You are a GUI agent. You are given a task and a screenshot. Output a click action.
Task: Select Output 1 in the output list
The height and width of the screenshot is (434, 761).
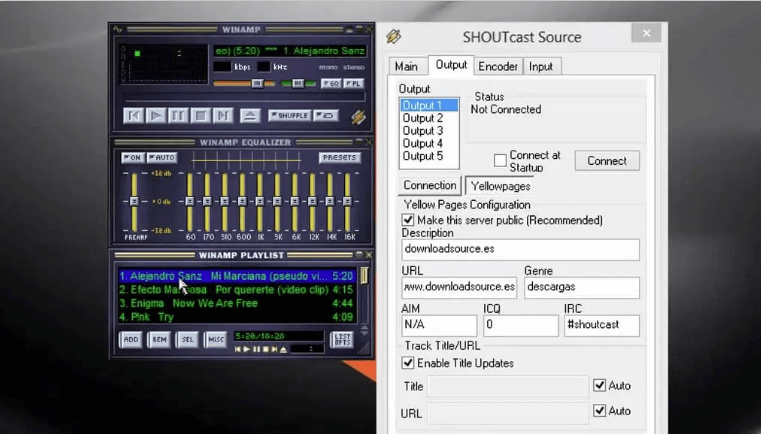(x=429, y=105)
